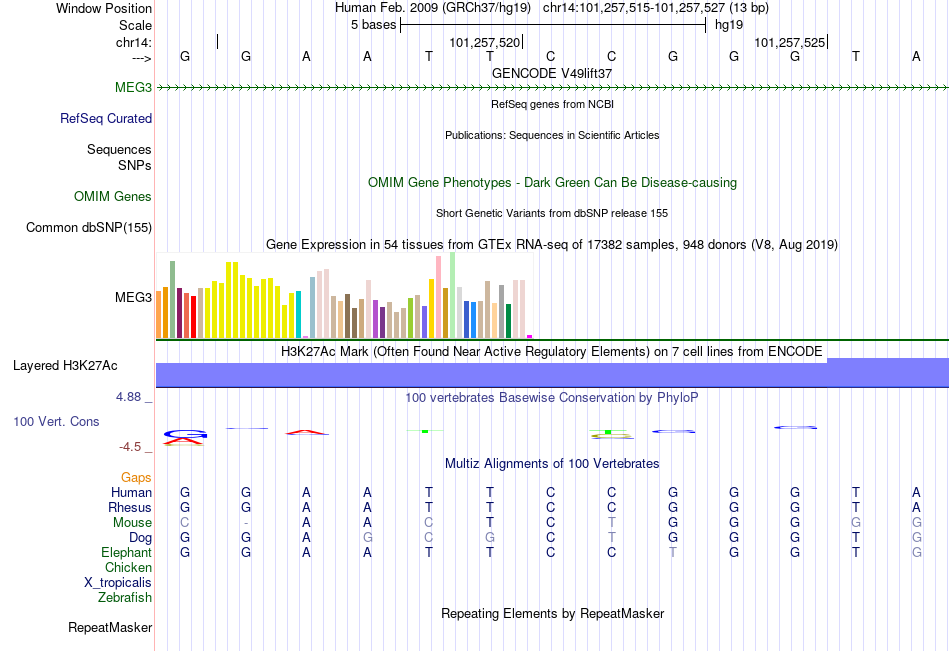
Task: Click Multiz Alignments of 100 Vertebrates title
Action: 552,464
